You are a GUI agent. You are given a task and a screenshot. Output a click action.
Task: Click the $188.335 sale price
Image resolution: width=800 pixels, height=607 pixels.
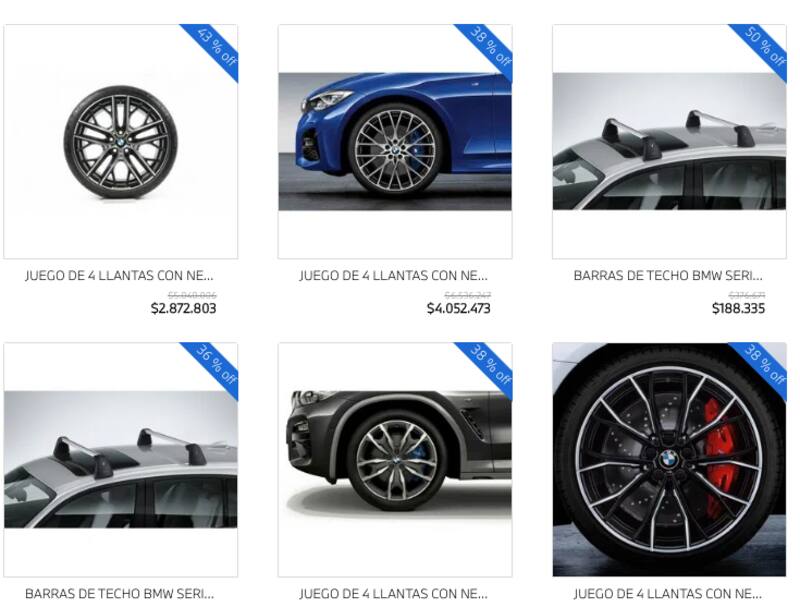pos(738,308)
